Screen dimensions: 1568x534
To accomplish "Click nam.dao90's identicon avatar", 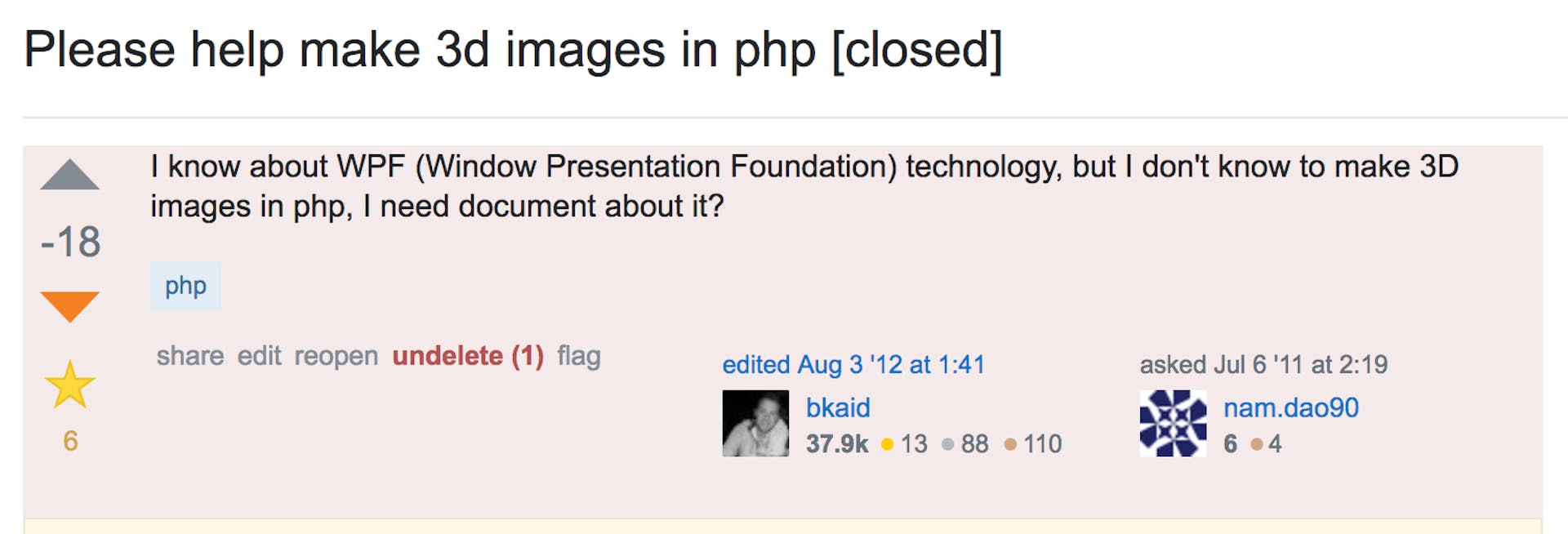I will (x=1173, y=423).
